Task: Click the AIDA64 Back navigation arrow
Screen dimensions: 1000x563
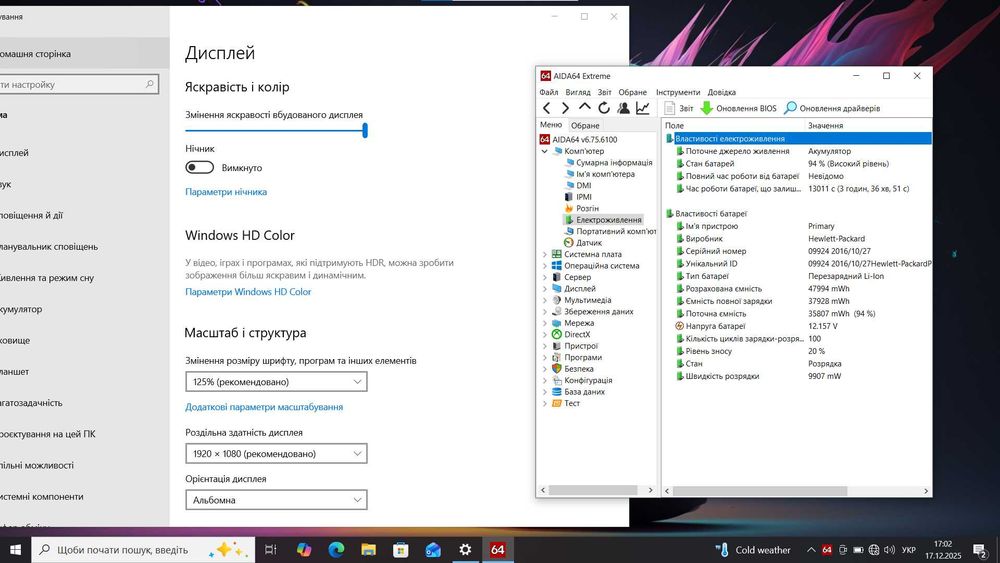Action: pos(547,108)
